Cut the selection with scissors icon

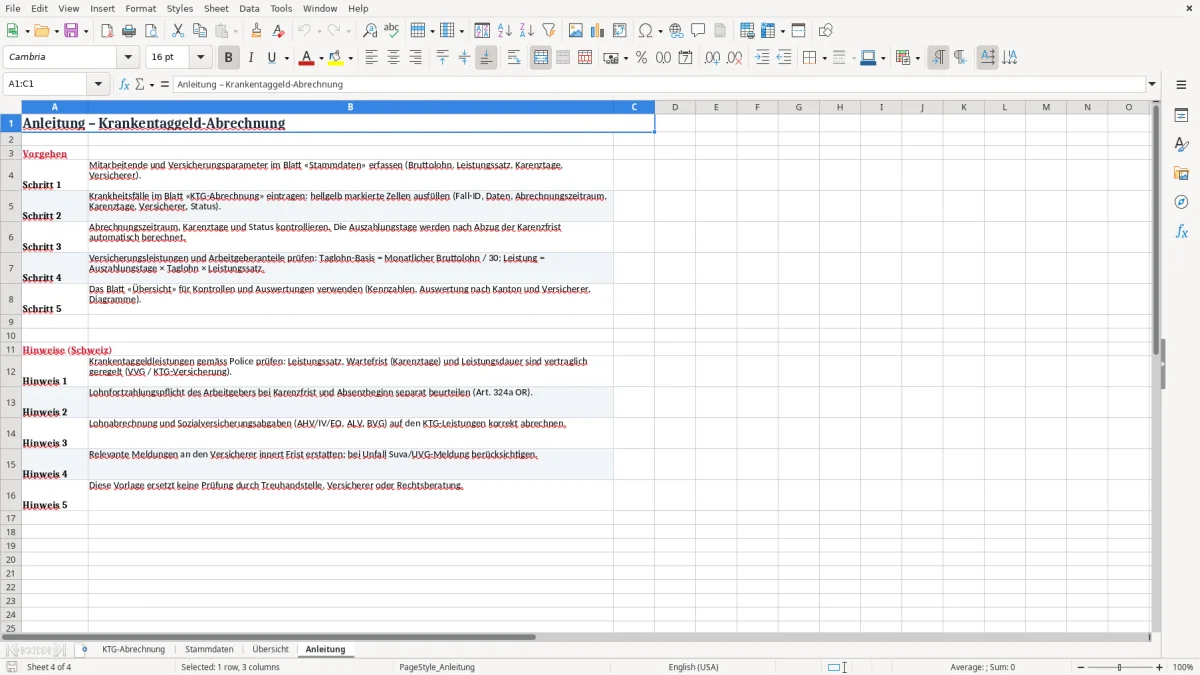pos(178,31)
